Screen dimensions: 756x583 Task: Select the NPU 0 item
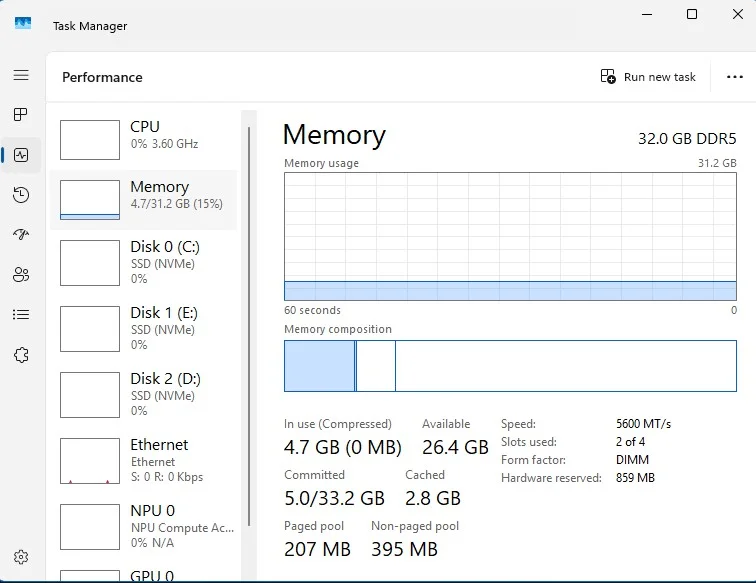tap(144, 527)
